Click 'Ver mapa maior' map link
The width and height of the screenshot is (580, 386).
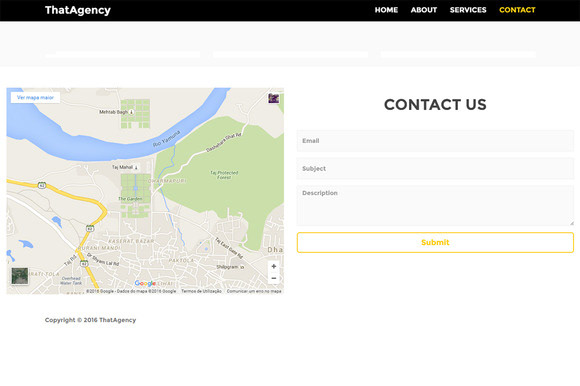pos(35,98)
